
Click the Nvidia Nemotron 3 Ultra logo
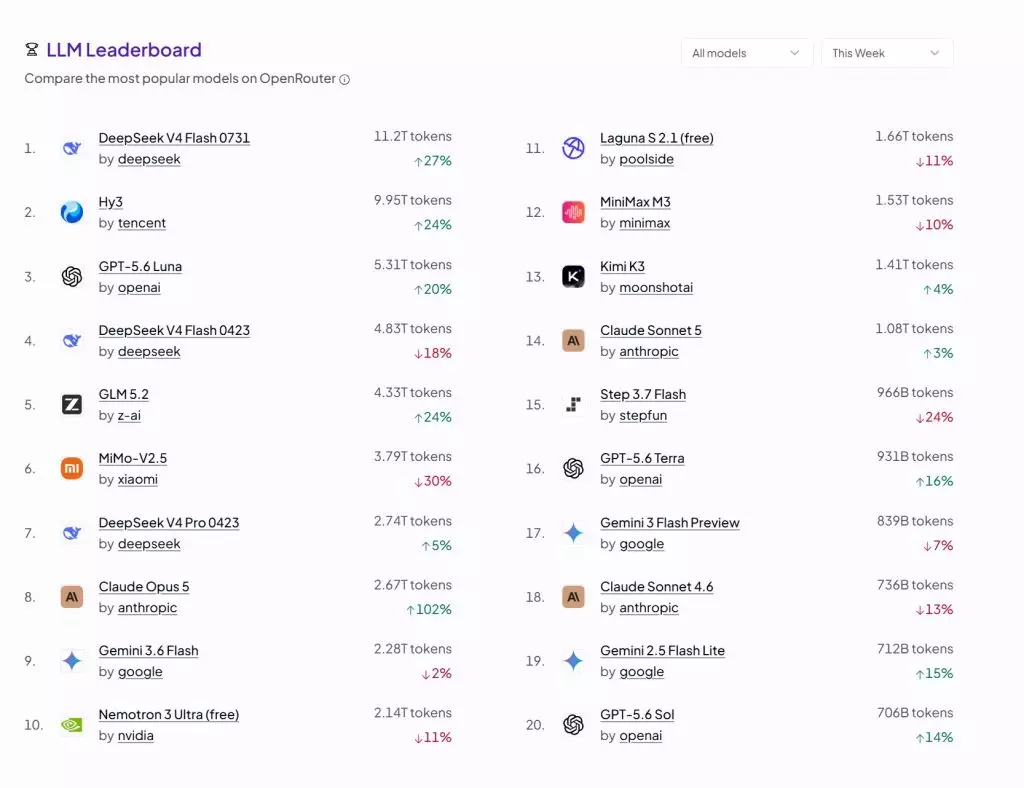pyautogui.click(x=72, y=725)
